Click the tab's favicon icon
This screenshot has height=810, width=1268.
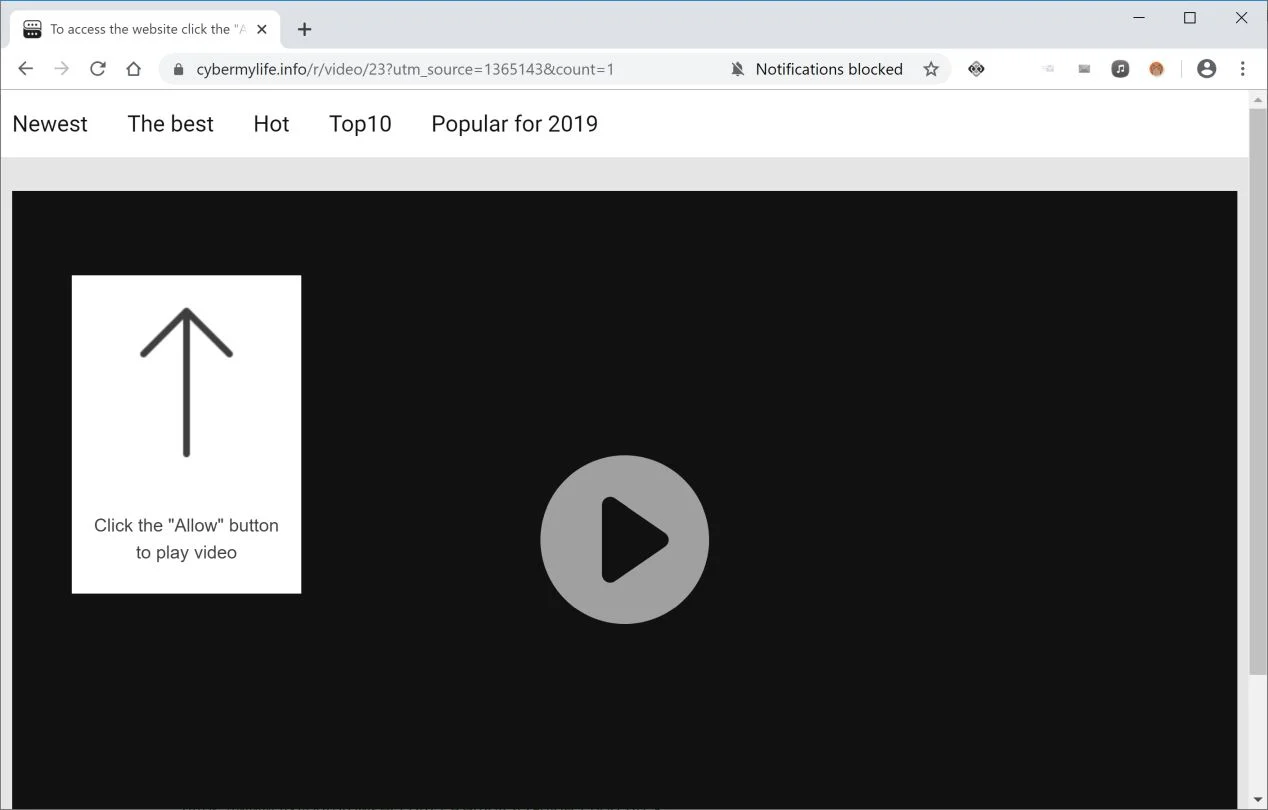(32, 29)
